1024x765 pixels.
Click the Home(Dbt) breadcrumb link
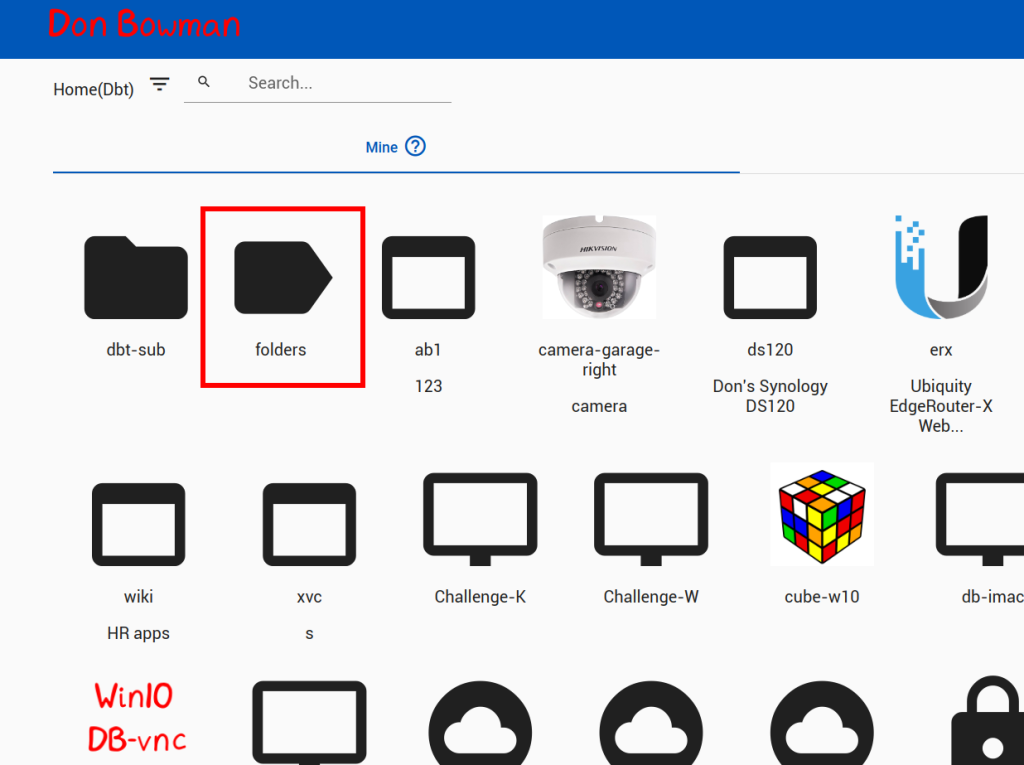(x=93, y=89)
